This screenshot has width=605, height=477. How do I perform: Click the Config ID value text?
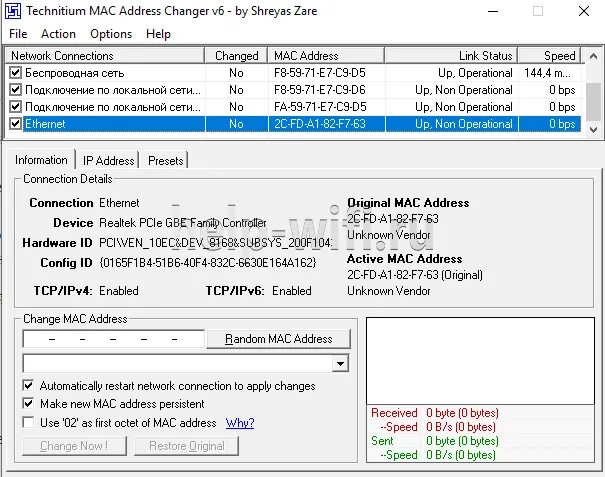[208, 263]
